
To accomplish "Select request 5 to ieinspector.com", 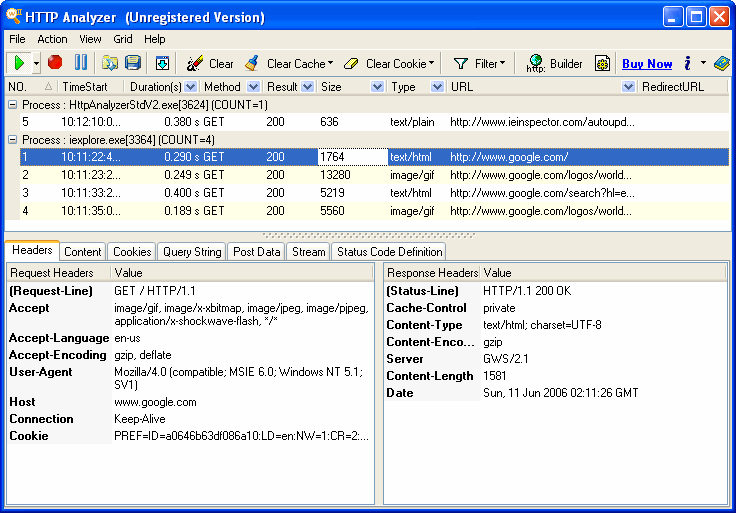I will pyautogui.click(x=374, y=122).
